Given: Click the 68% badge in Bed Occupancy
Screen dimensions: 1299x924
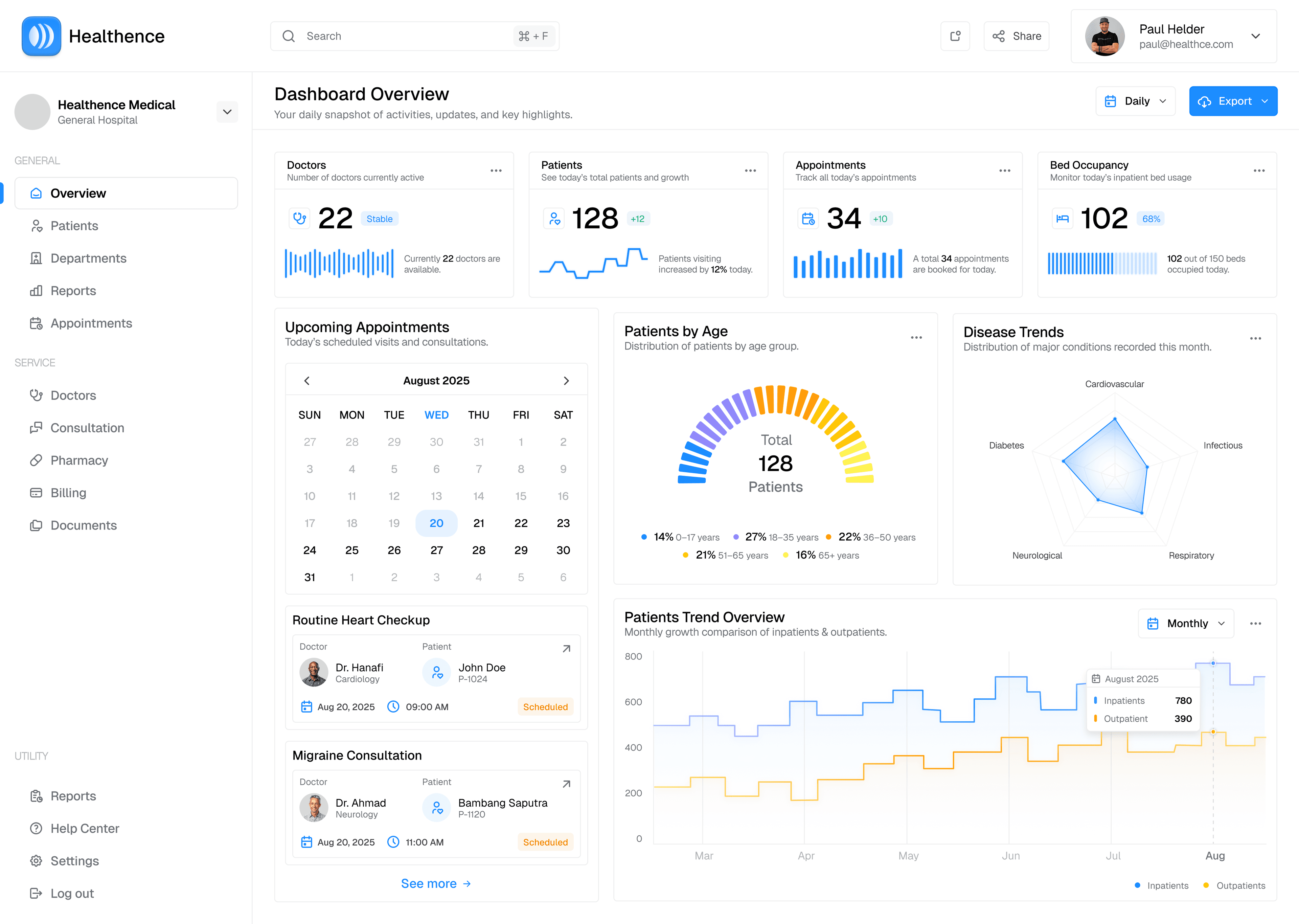Looking at the screenshot, I should [1151, 219].
